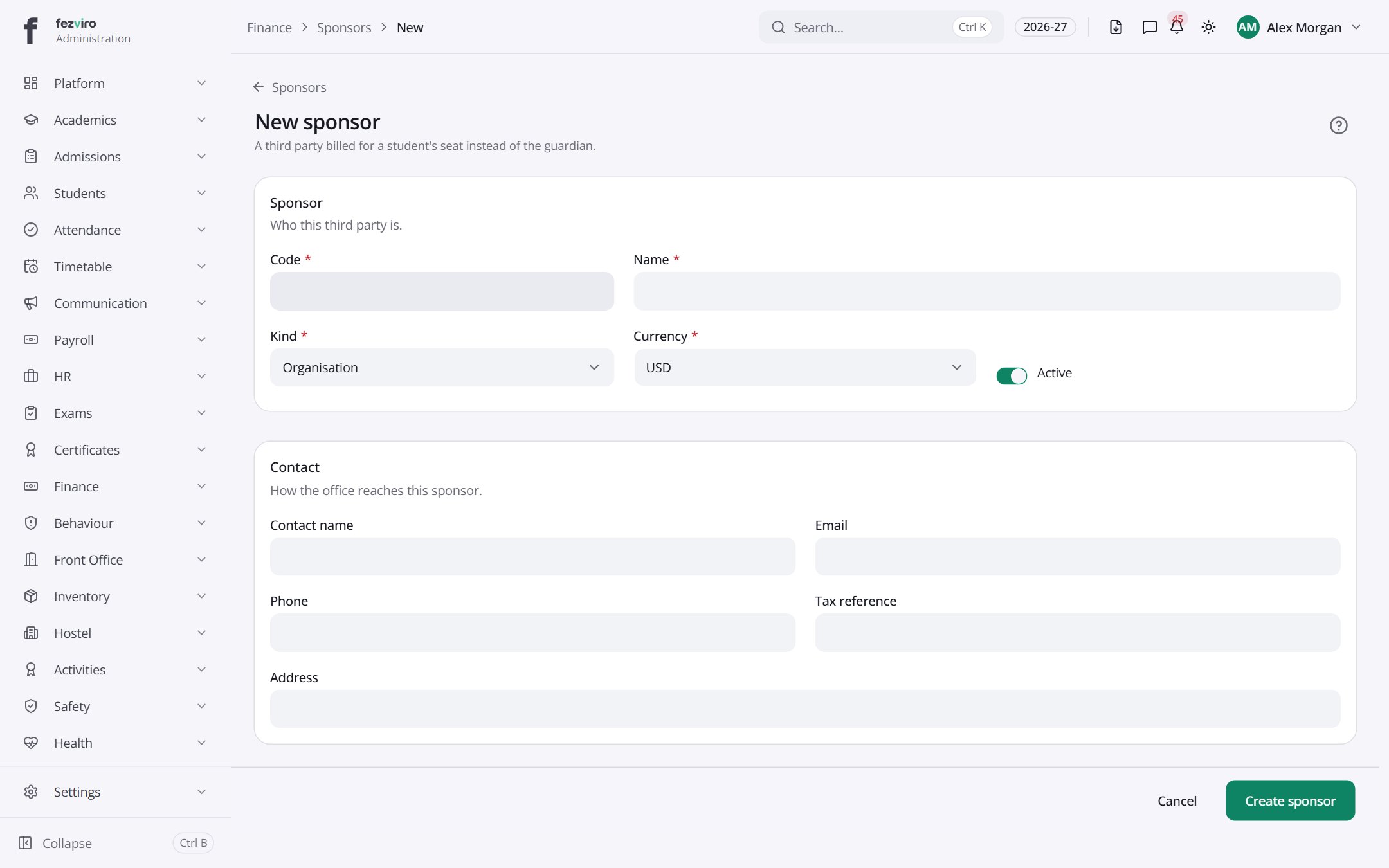This screenshot has width=1389, height=868.
Task: Click the download file icon in header
Action: coord(1116,27)
